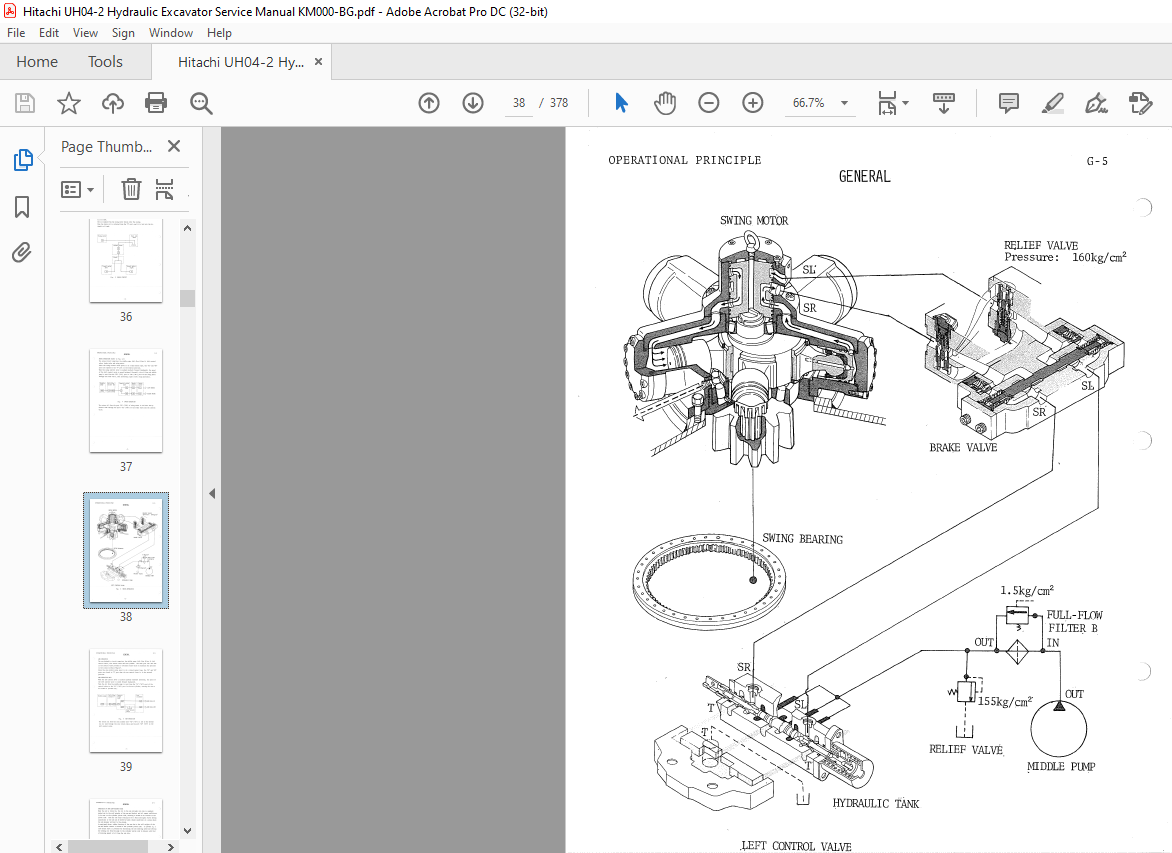The height and width of the screenshot is (853, 1172).
Task: Open the zoom level dropdown arrow
Action: coord(845,103)
